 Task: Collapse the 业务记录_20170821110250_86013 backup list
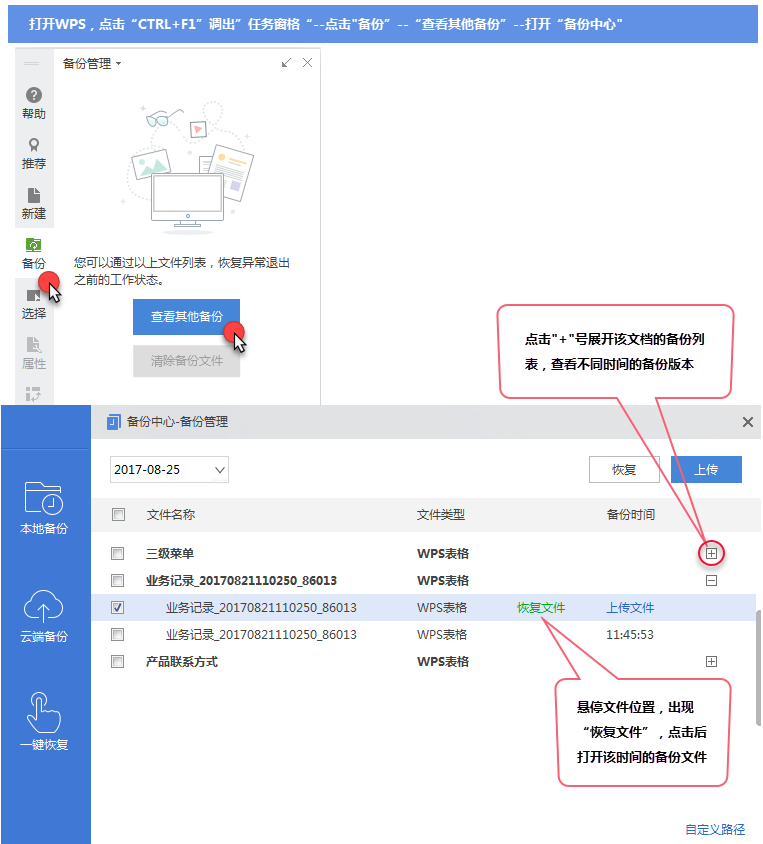point(711,580)
